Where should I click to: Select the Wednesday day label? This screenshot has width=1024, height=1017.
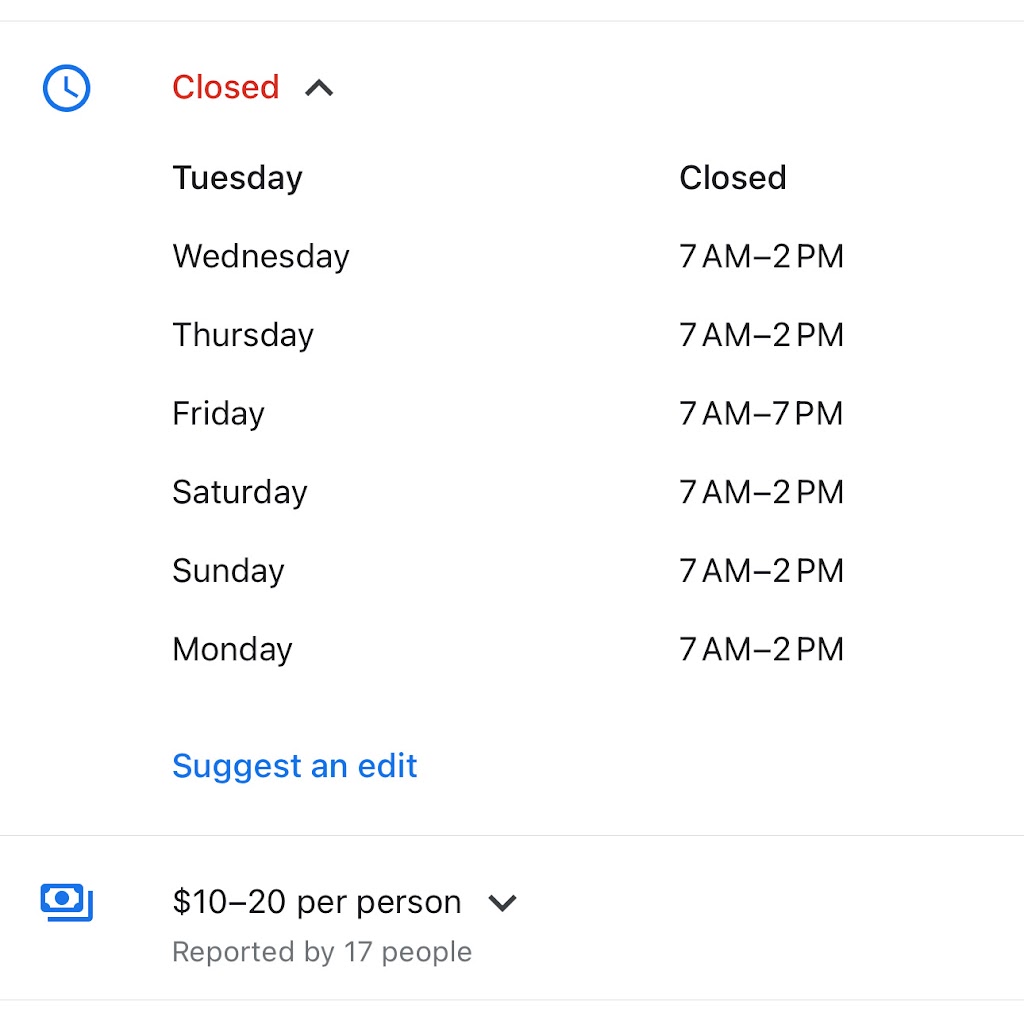tap(261, 256)
